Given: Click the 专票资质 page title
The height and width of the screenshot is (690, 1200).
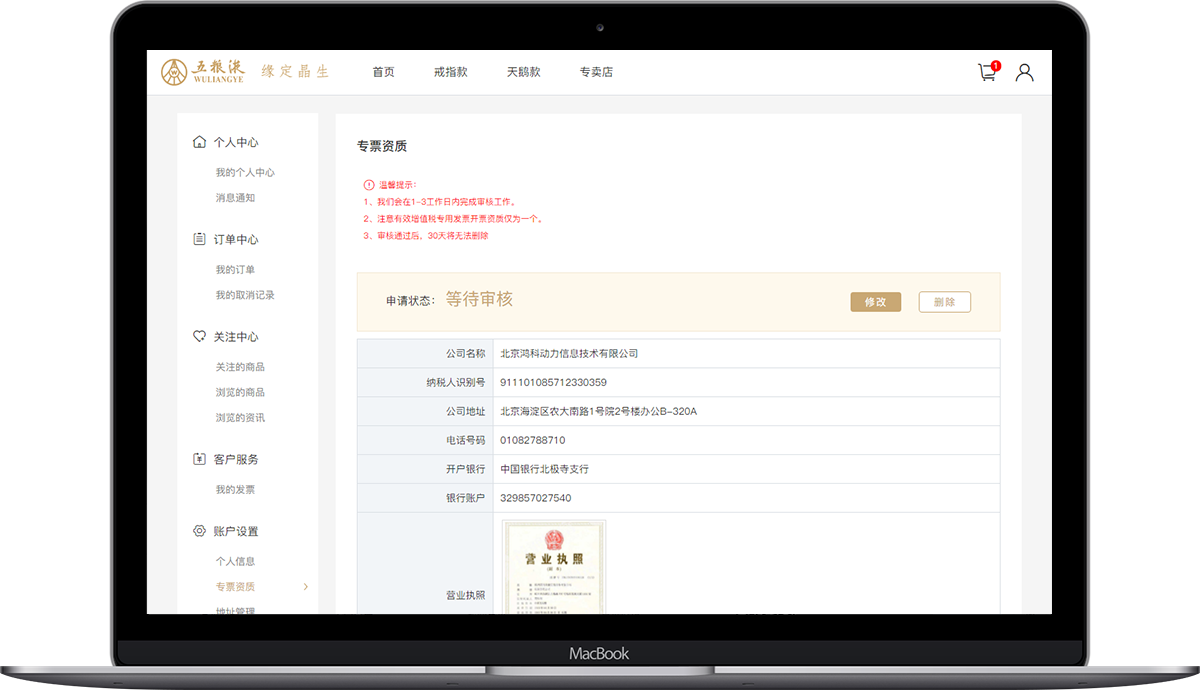Looking at the screenshot, I should (382, 146).
